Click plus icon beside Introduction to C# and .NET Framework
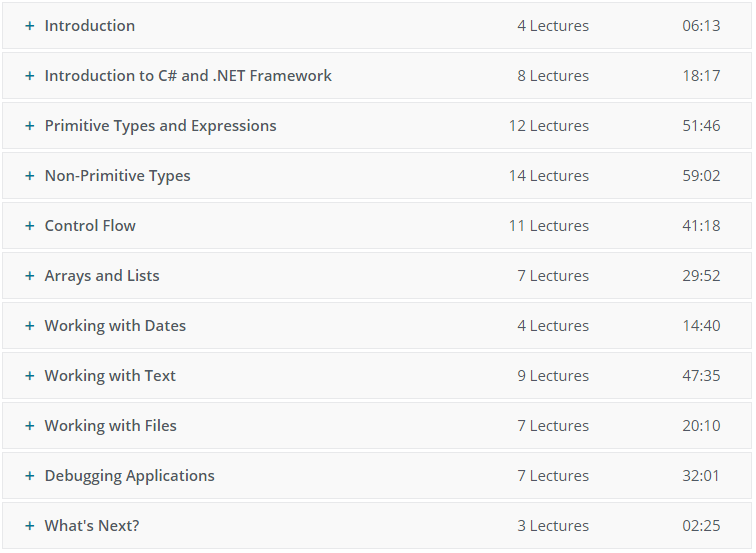Image resolution: width=756 pixels, height=553 pixels. coord(30,76)
